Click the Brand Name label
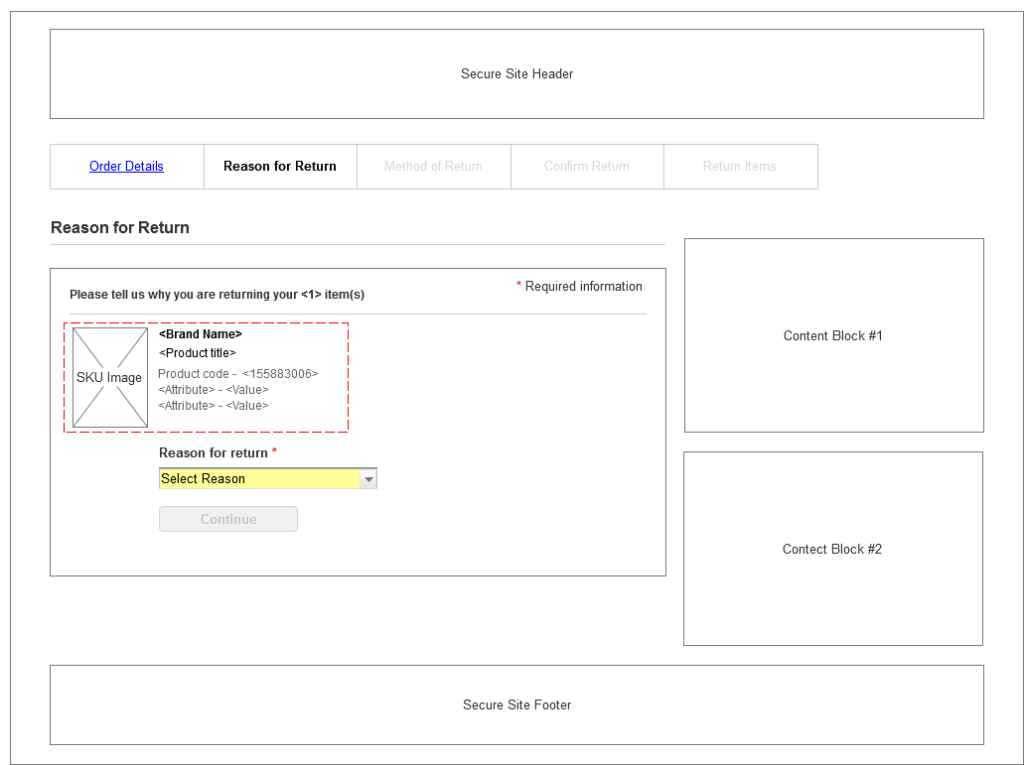1024x765 pixels. pos(201,334)
